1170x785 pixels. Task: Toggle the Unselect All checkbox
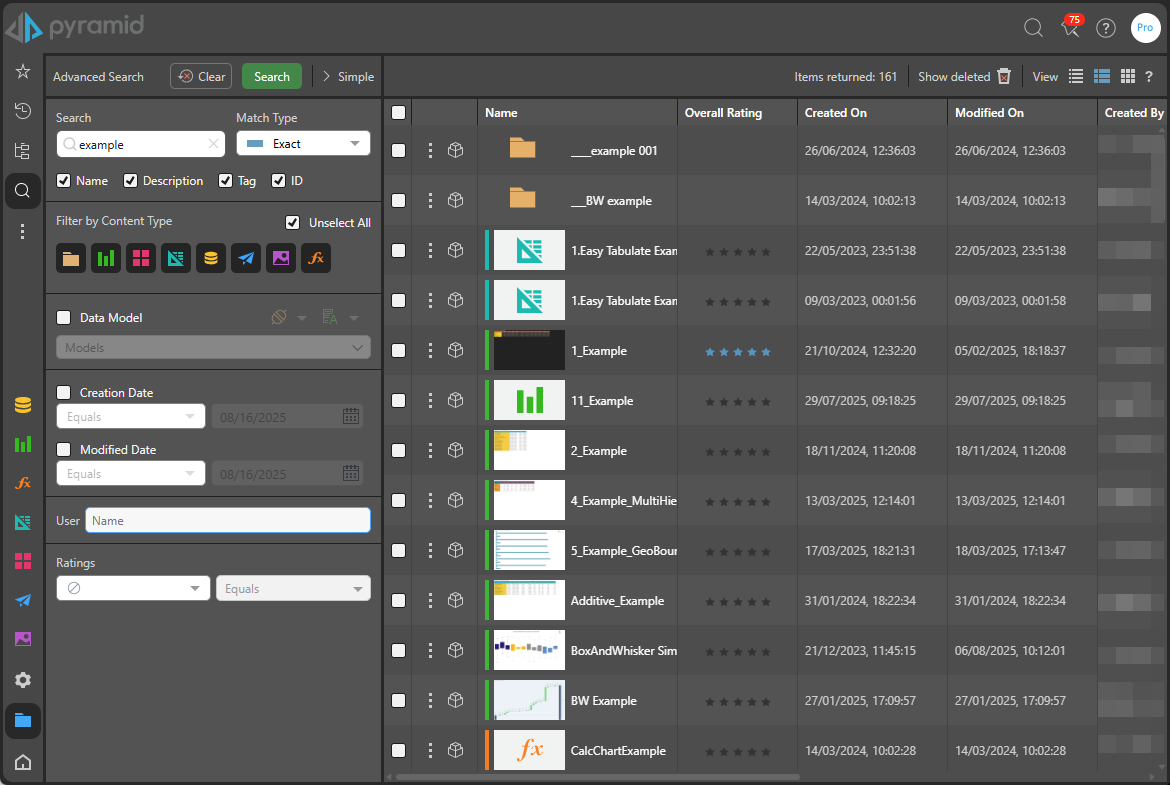click(x=293, y=223)
